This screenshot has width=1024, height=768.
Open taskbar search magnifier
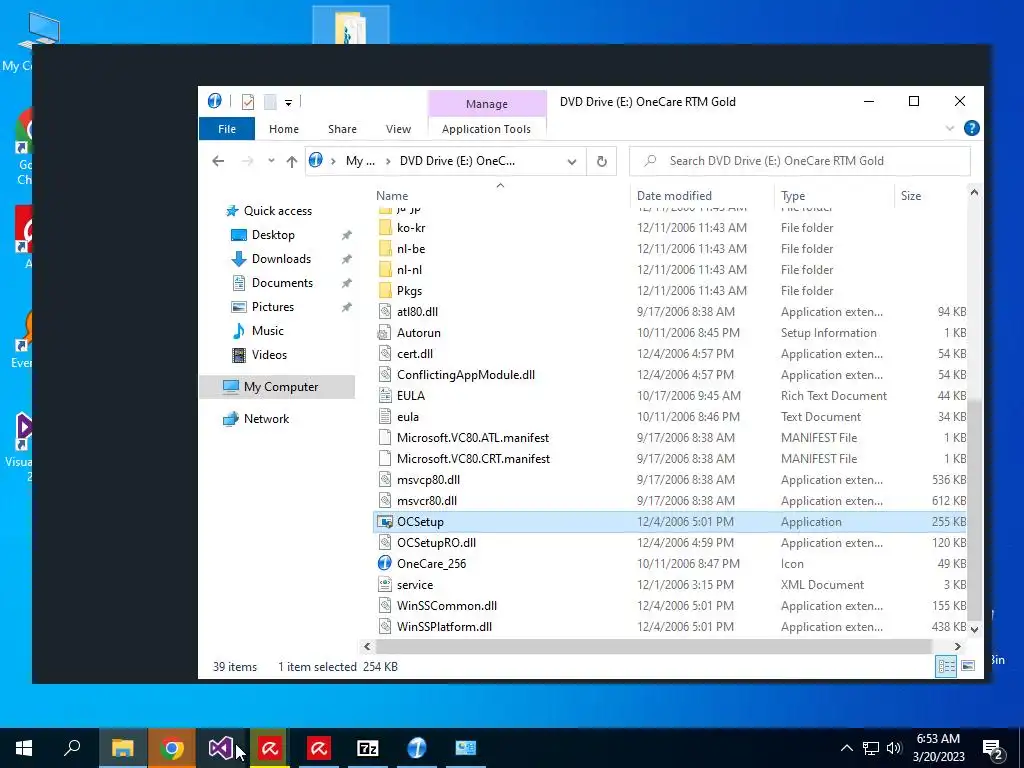click(x=72, y=748)
